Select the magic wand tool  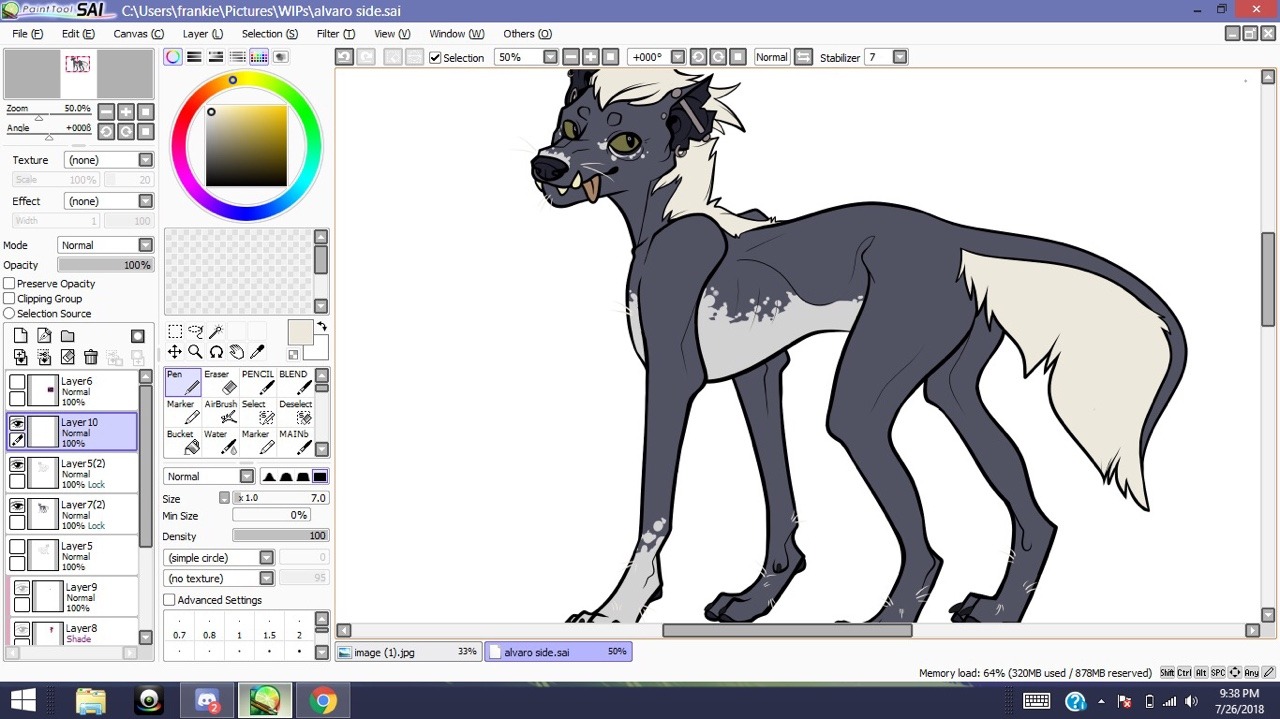(x=216, y=332)
